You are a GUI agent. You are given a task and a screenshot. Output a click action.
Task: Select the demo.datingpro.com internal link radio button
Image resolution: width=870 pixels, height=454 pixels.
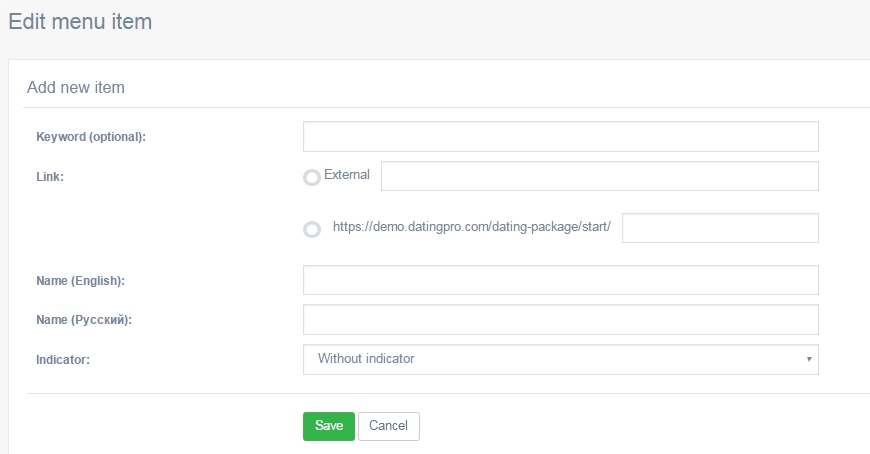312,229
